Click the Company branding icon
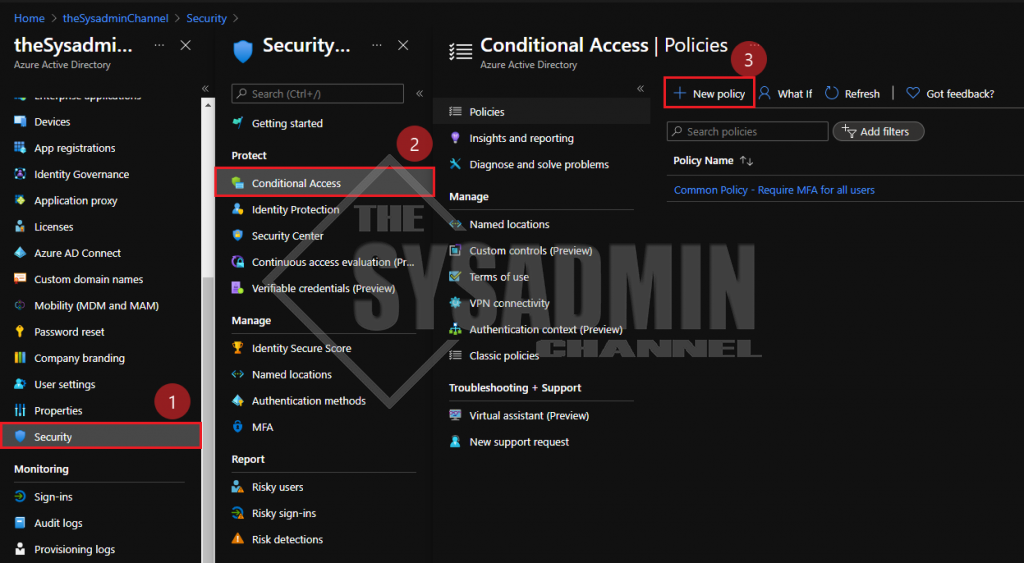1024x563 pixels. 20,358
